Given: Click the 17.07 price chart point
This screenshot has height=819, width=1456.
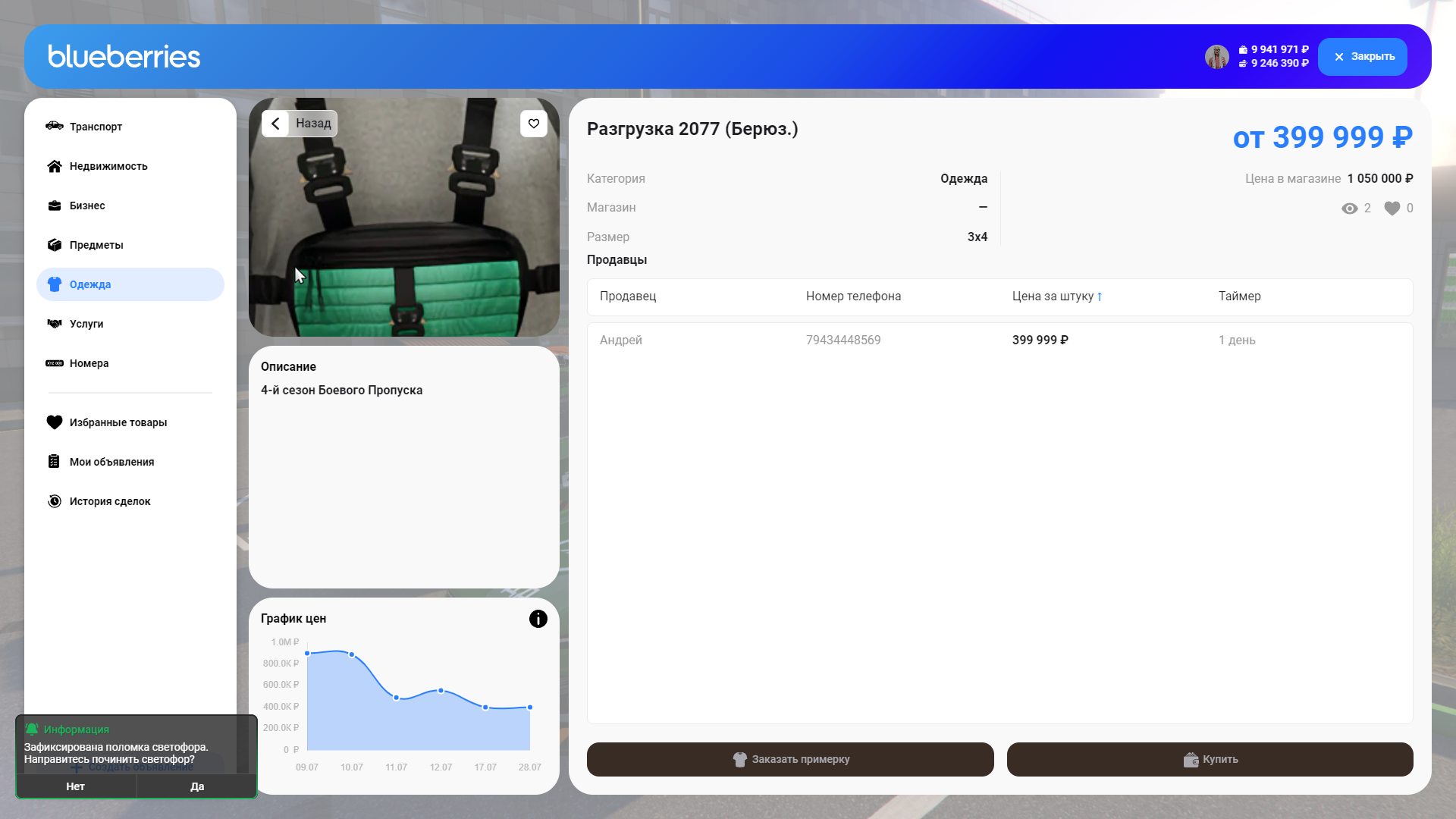Looking at the screenshot, I should coord(485,708).
